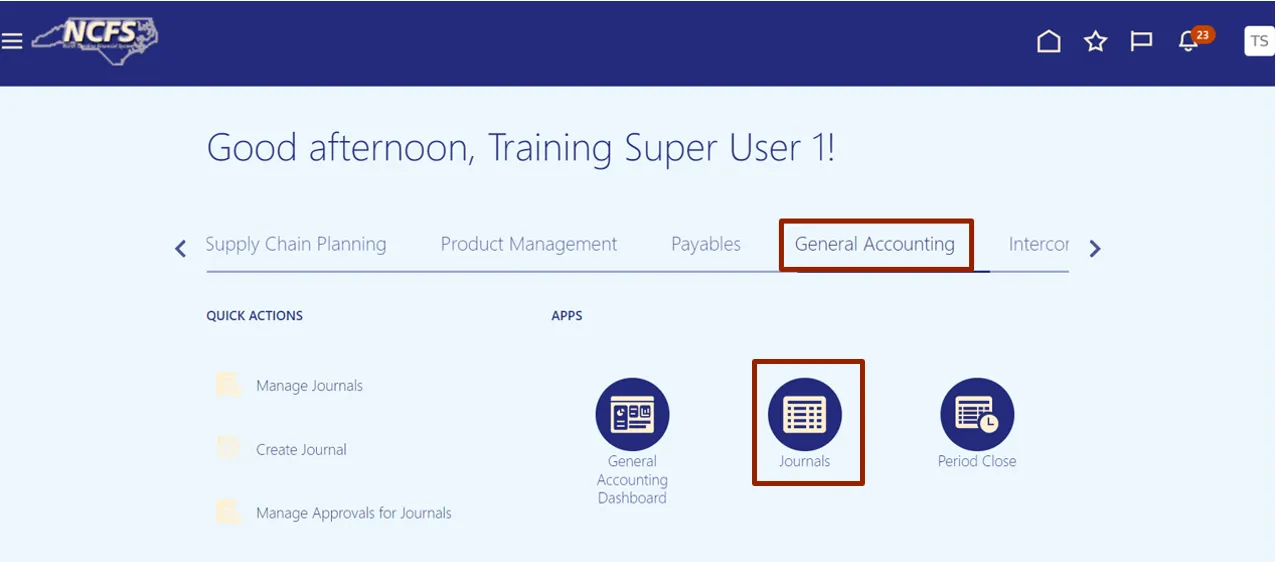Click the QUICK ACTIONS heading
Image resolution: width=1276 pixels, height=562 pixels.
[x=254, y=316]
